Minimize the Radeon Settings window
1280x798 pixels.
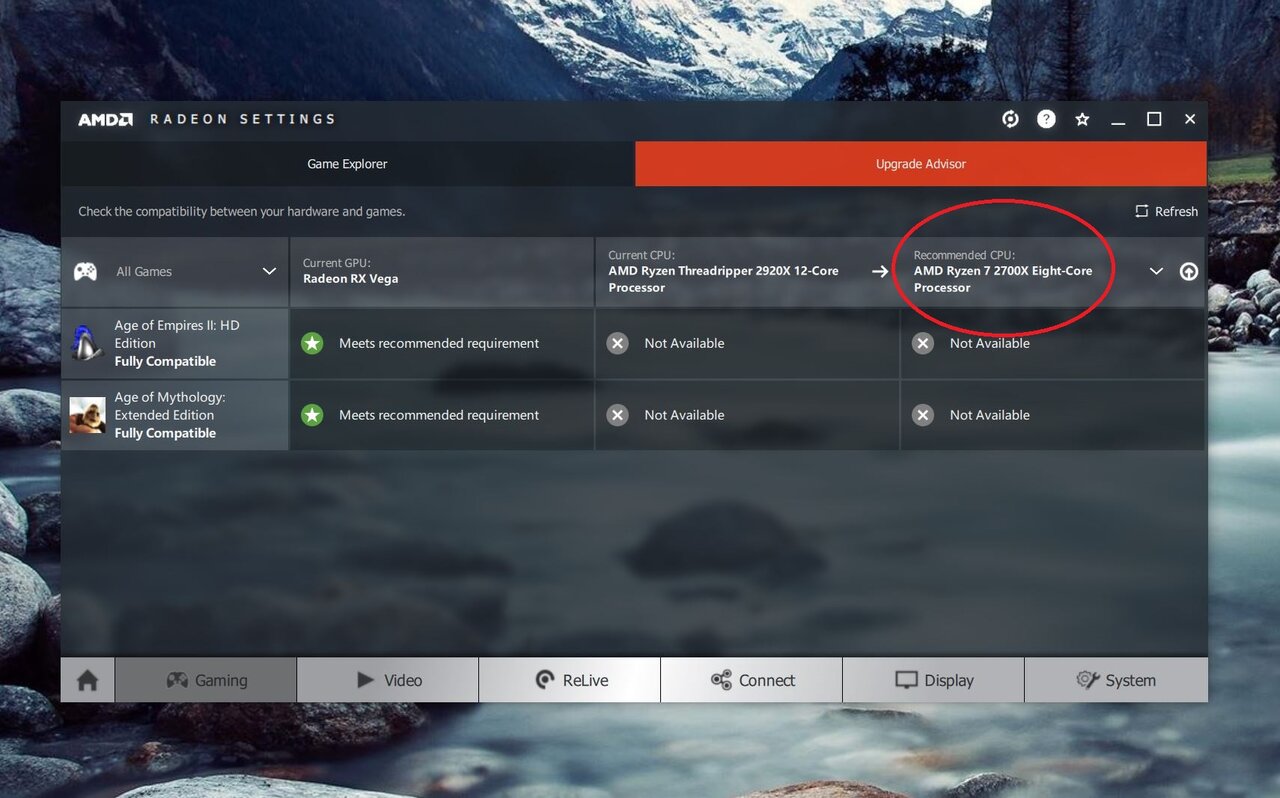tap(1118, 120)
